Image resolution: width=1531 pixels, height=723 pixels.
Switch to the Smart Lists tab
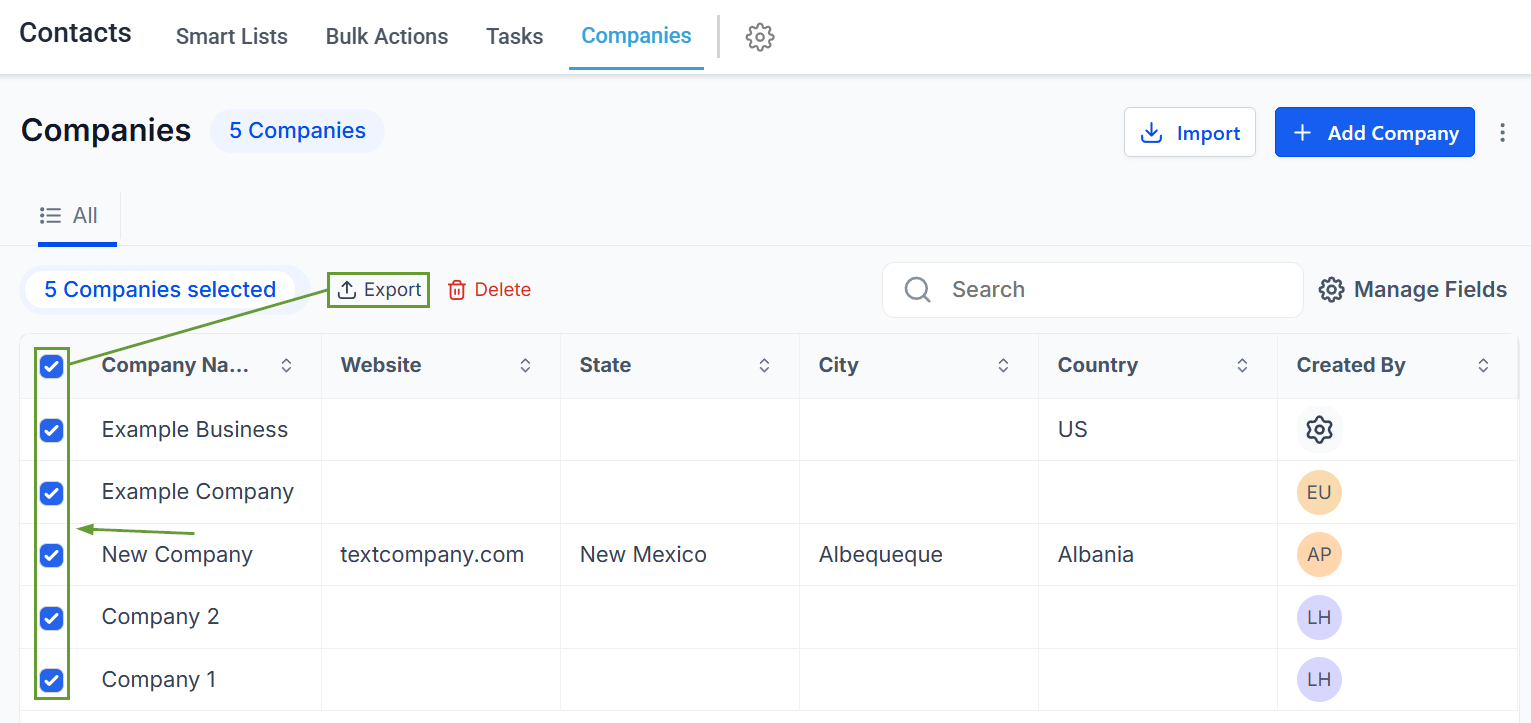point(232,37)
